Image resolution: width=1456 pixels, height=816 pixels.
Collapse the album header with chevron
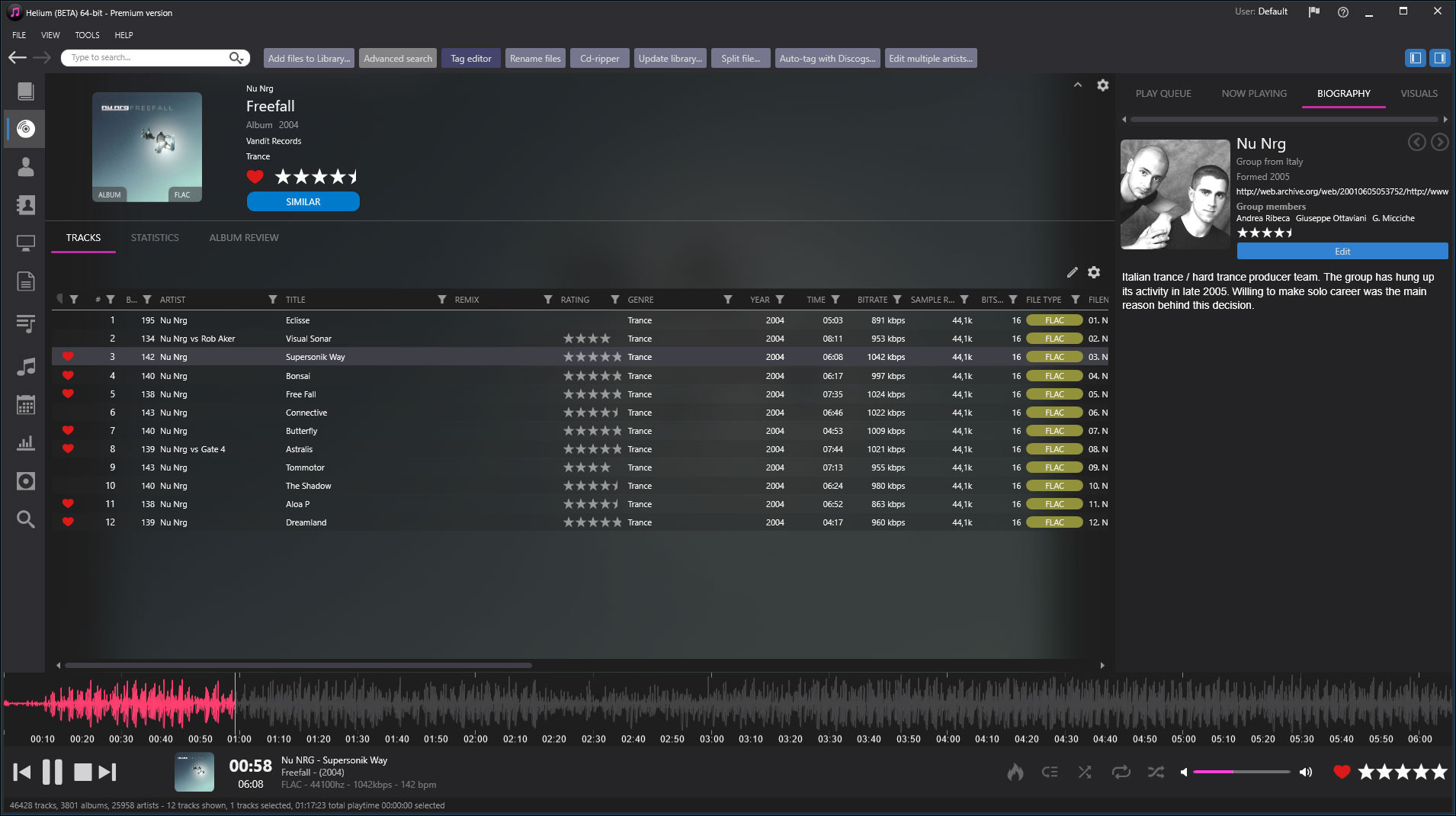point(1078,85)
